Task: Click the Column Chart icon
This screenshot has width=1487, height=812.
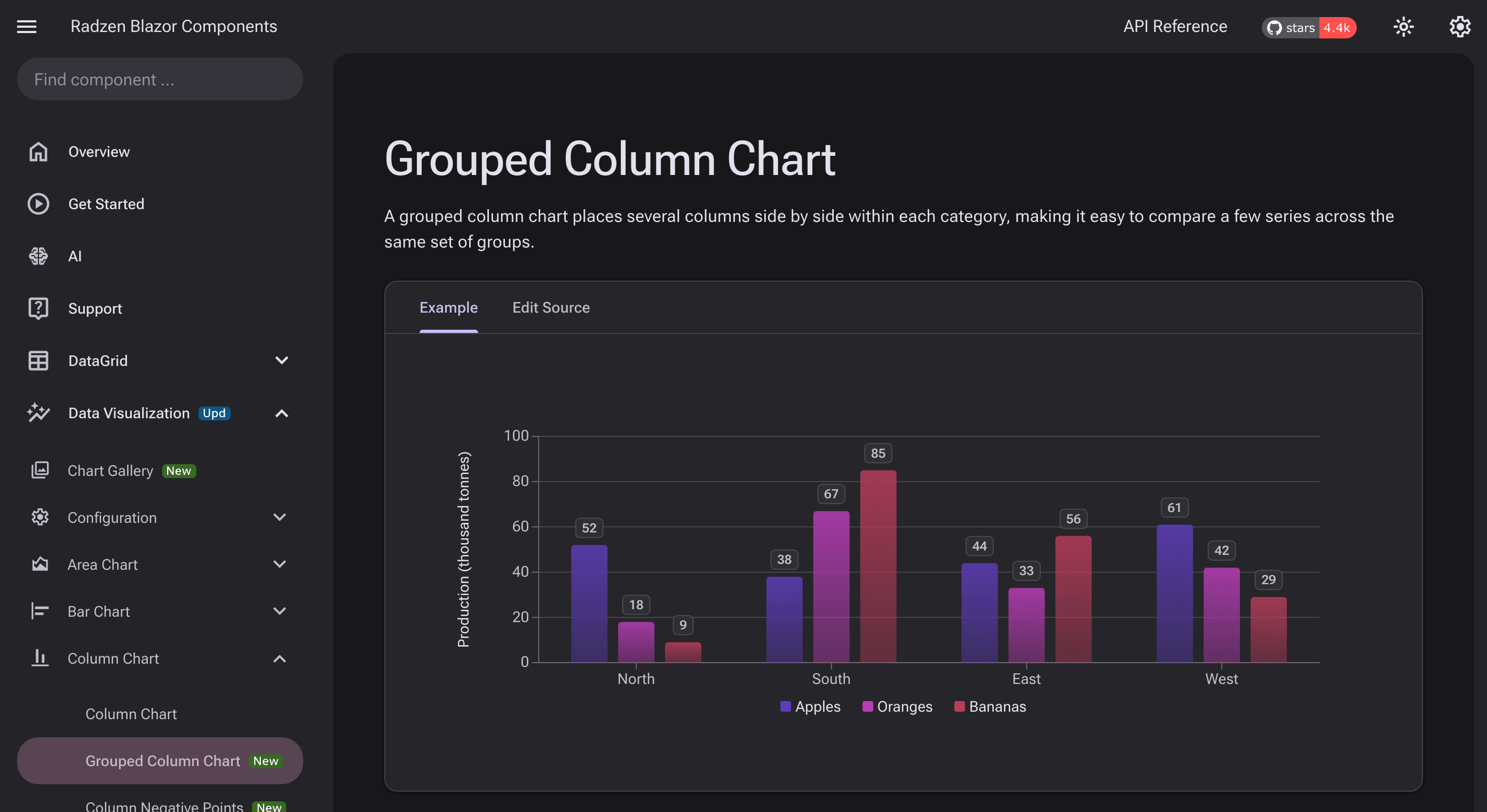Action: pos(40,657)
